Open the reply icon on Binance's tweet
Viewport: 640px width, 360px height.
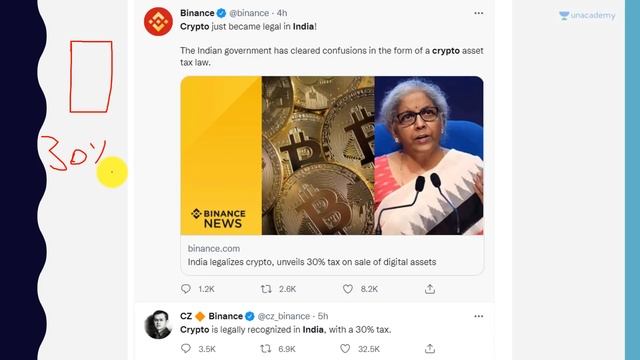point(186,289)
